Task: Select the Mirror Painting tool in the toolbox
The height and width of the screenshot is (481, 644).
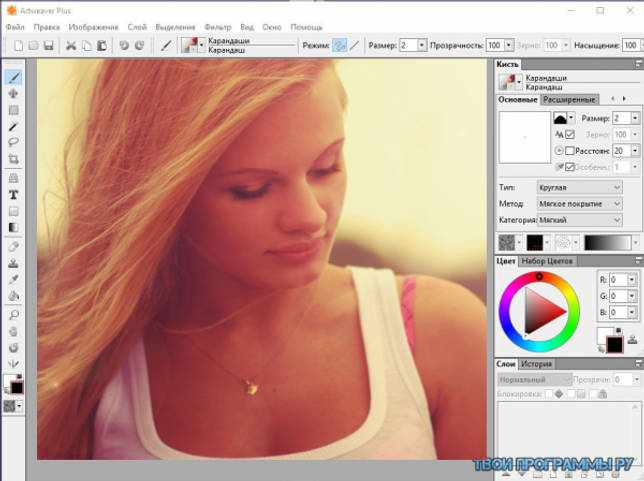Action: click(x=14, y=364)
